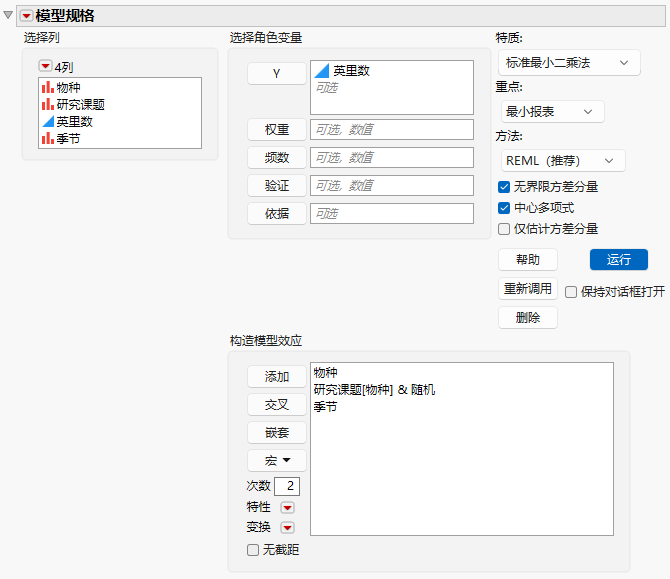Select the 研究课题 column in the column list
The image size is (670, 579).
(73, 105)
